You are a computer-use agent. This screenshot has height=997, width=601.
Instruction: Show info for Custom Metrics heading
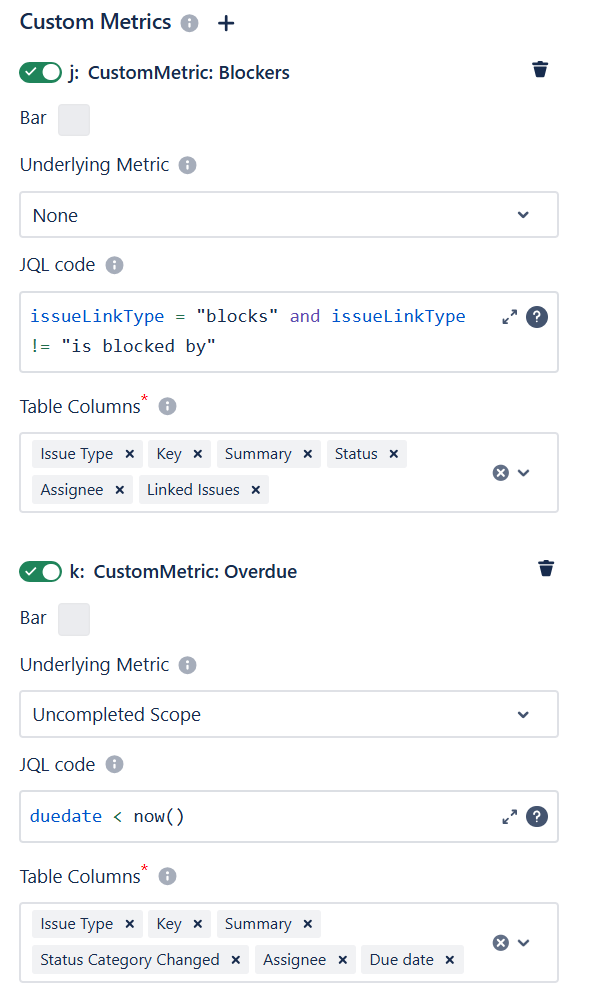[x=190, y=23]
